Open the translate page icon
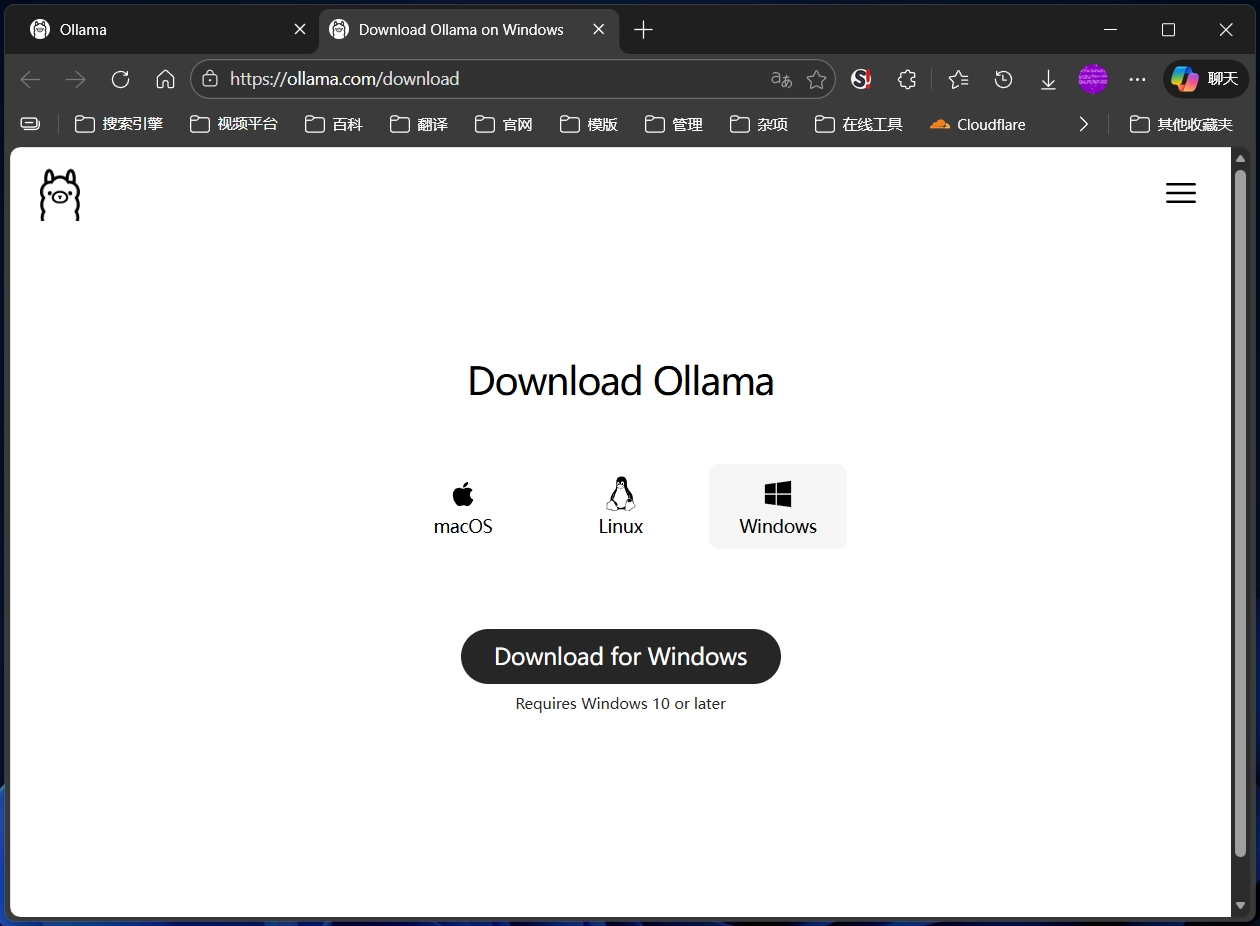 pyautogui.click(x=782, y=79)
